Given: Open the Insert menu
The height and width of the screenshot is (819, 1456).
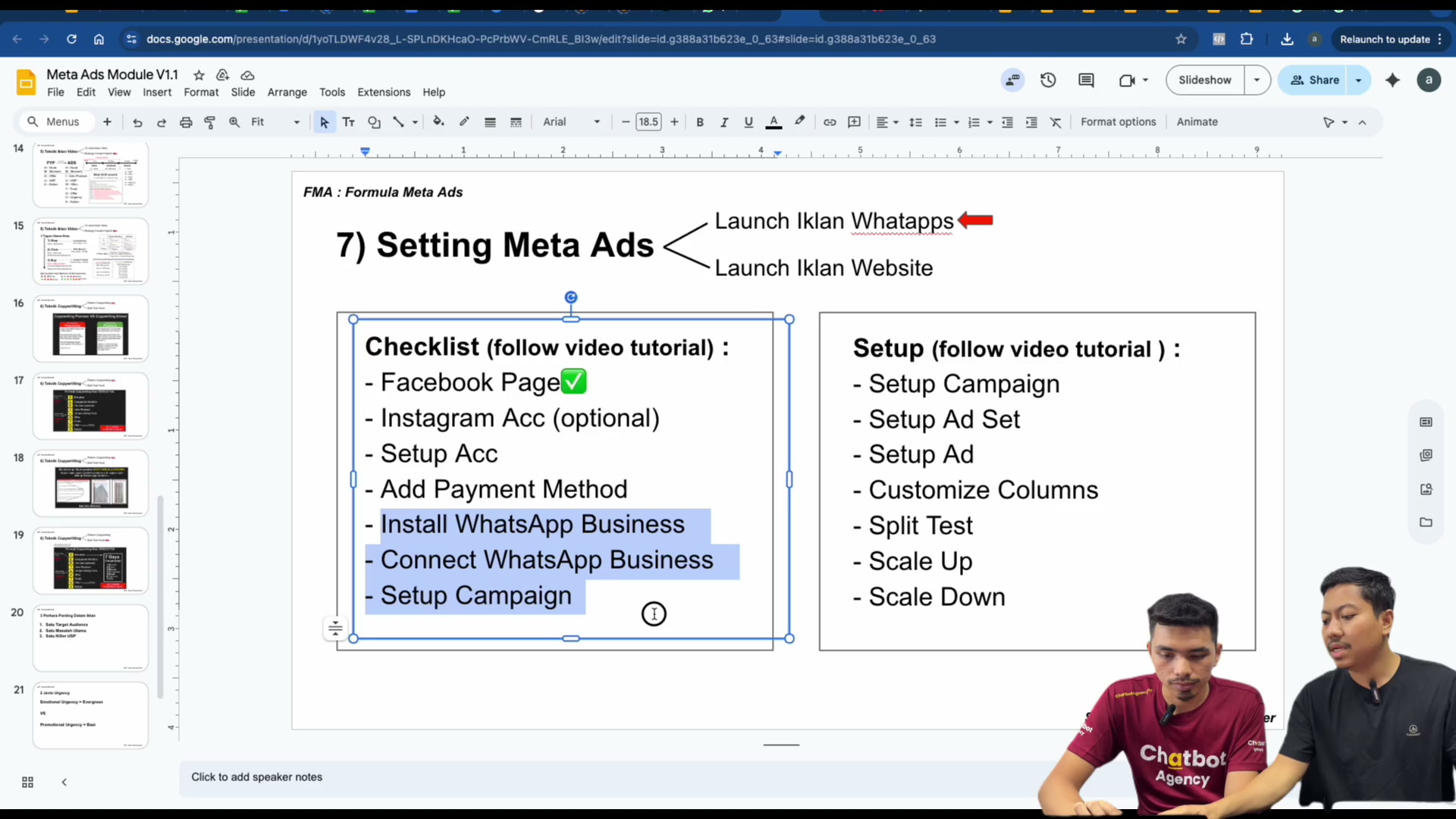Looking at the screenshot, I should [x=157, y=92].
